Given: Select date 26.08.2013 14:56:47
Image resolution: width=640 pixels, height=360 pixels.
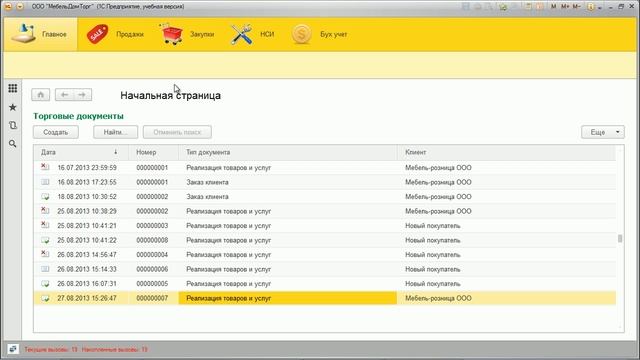Looking at the screenshot, I should point(87,255).
